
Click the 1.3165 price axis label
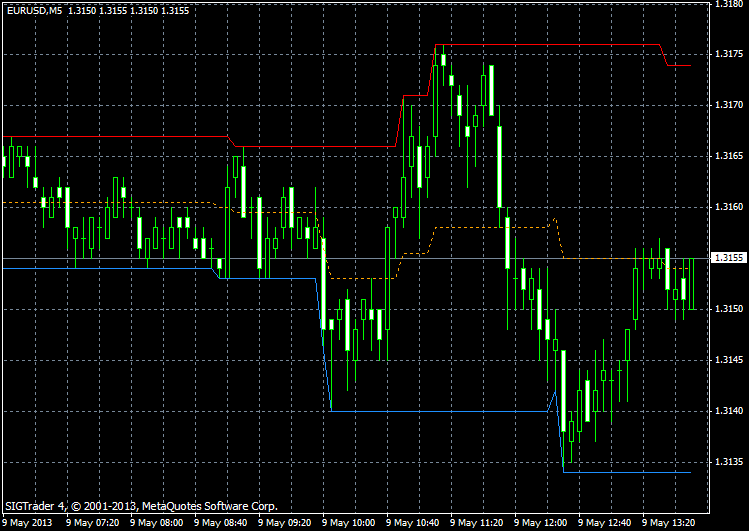729,156
